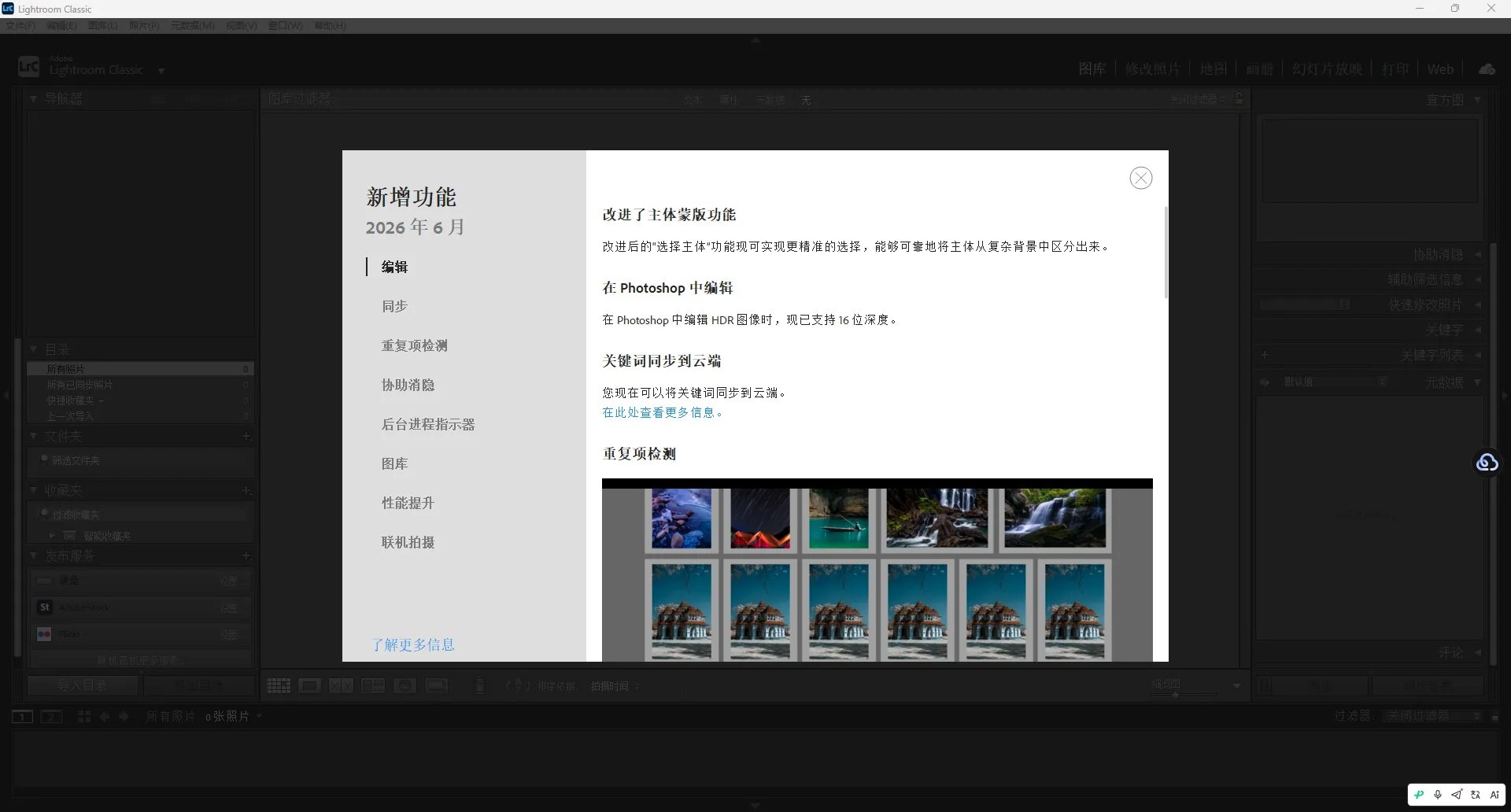Click the 了解更多信息 link

pyautogui.click(x=413, y=644)
